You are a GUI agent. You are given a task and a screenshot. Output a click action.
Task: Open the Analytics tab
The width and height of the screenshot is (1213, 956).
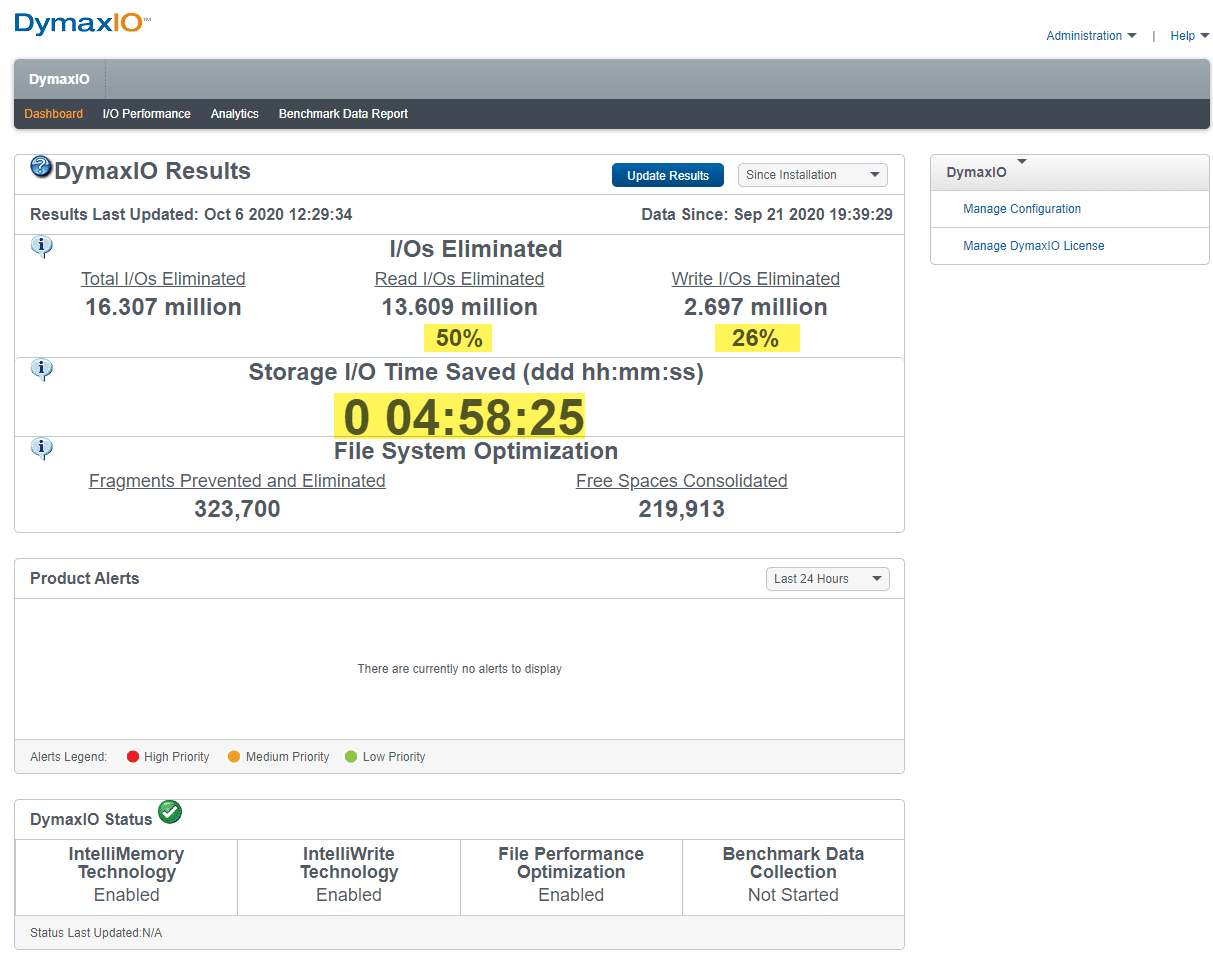[x=234, y=114]
